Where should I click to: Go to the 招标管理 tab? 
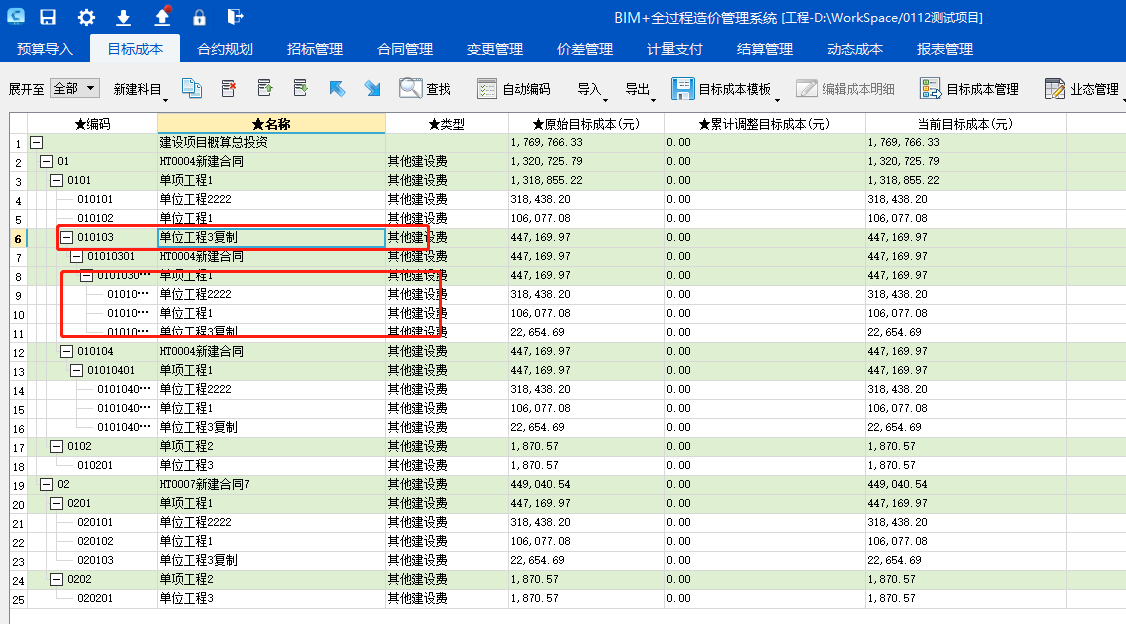315,49
